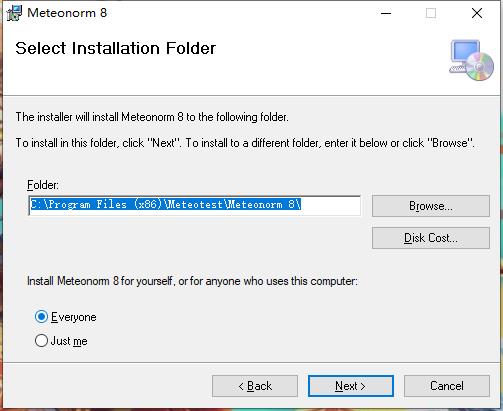Click the 'To install in this folder' instruction text
503x411 pixels.
coord(245,143)
